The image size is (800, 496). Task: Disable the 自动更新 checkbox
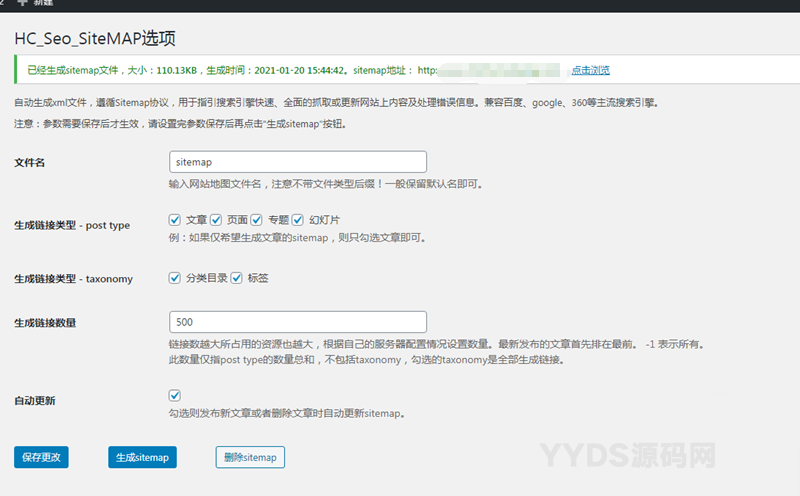click(x=175, y=396)
